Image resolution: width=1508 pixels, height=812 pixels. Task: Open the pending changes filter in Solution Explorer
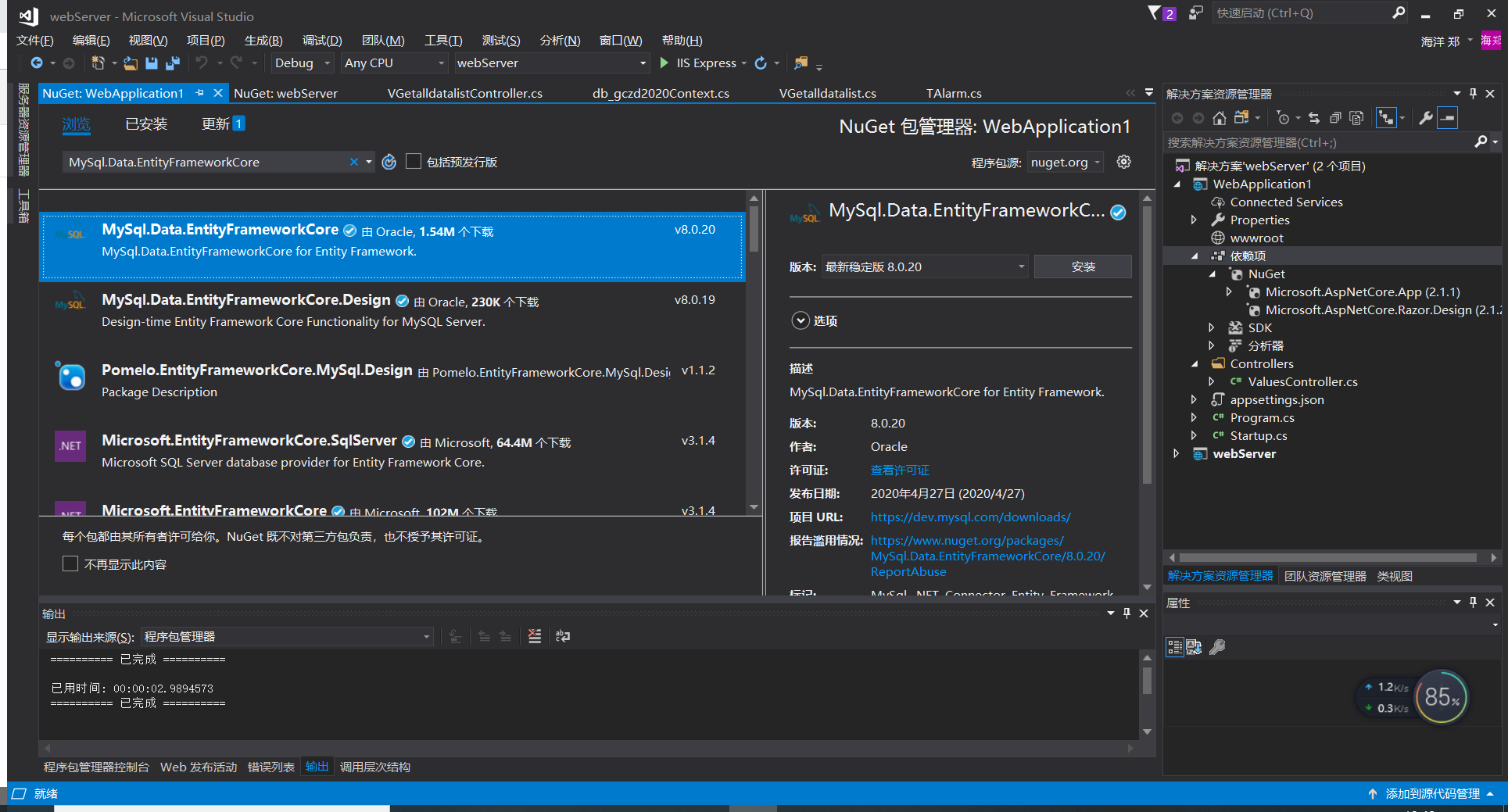(1283, 118)
